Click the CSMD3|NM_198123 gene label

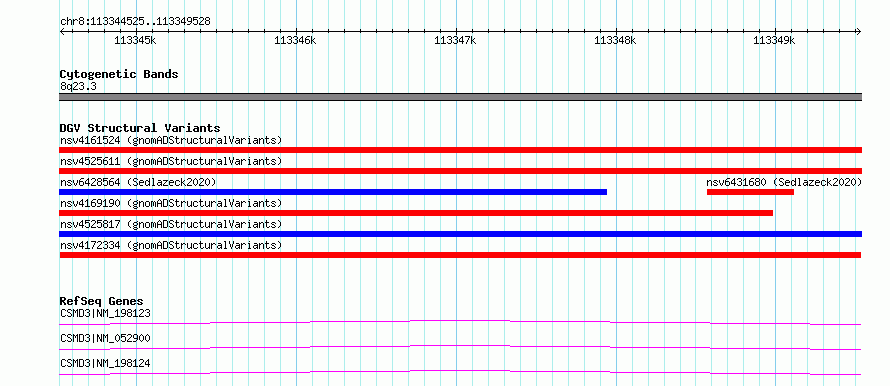click(105, 313)
